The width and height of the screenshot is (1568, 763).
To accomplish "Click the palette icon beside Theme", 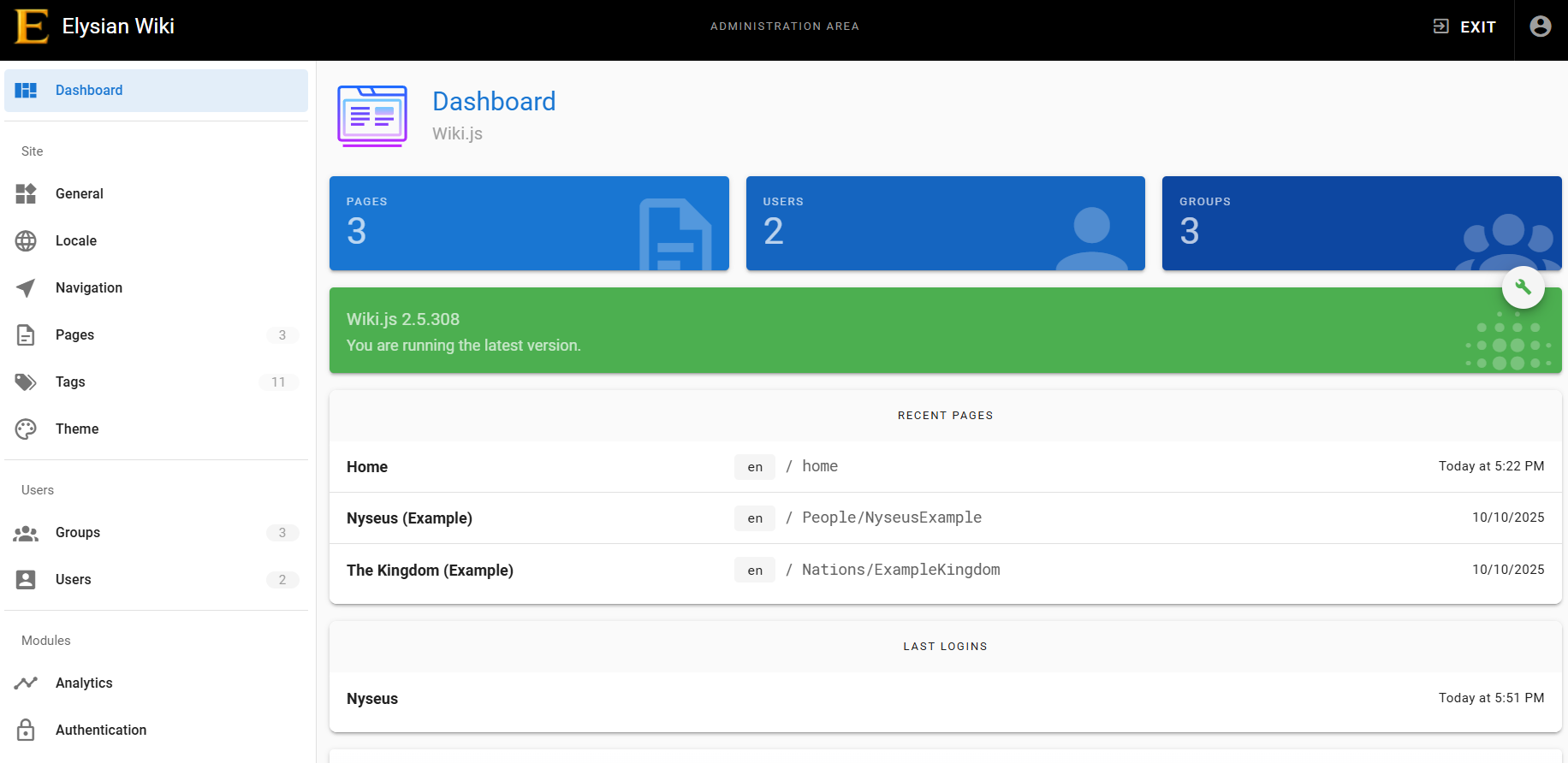I will (x=26, y=429).
